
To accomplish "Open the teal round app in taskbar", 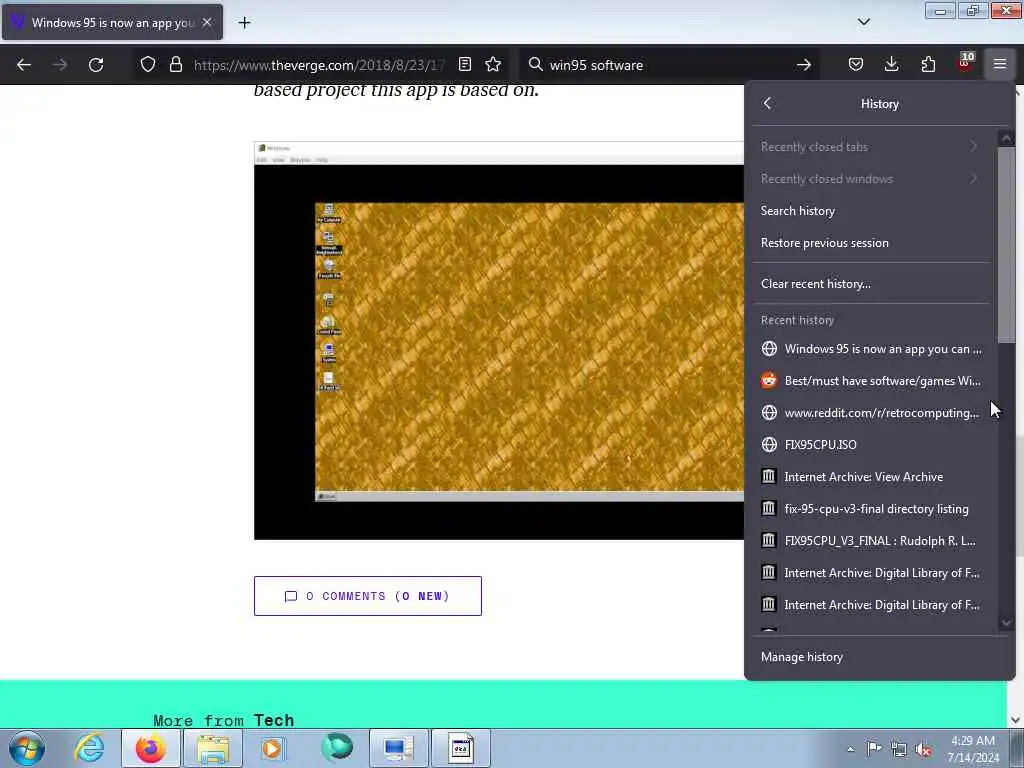I will click(337, 748).
